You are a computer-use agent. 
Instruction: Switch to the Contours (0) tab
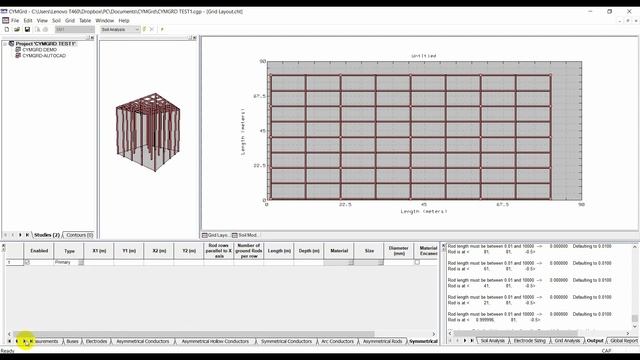[80, 235]
